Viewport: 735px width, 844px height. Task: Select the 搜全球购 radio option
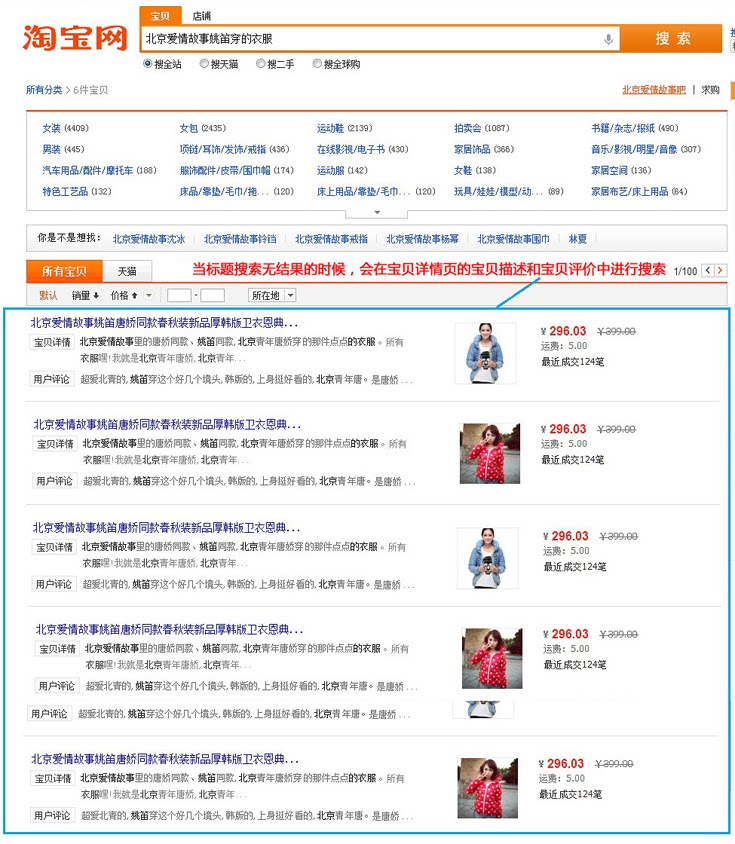click(x=317, y=64)
